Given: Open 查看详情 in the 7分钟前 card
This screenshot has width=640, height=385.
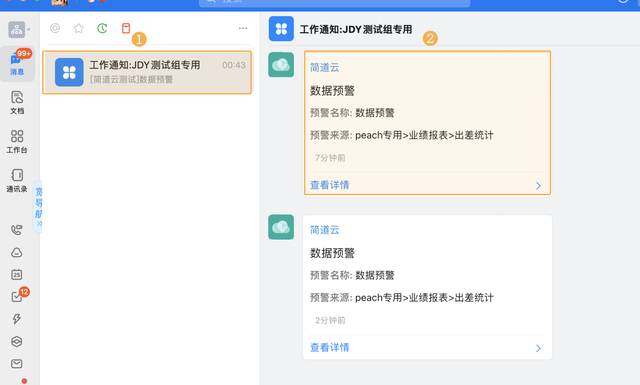Looking at the screenshot, I should coord(330,185).
